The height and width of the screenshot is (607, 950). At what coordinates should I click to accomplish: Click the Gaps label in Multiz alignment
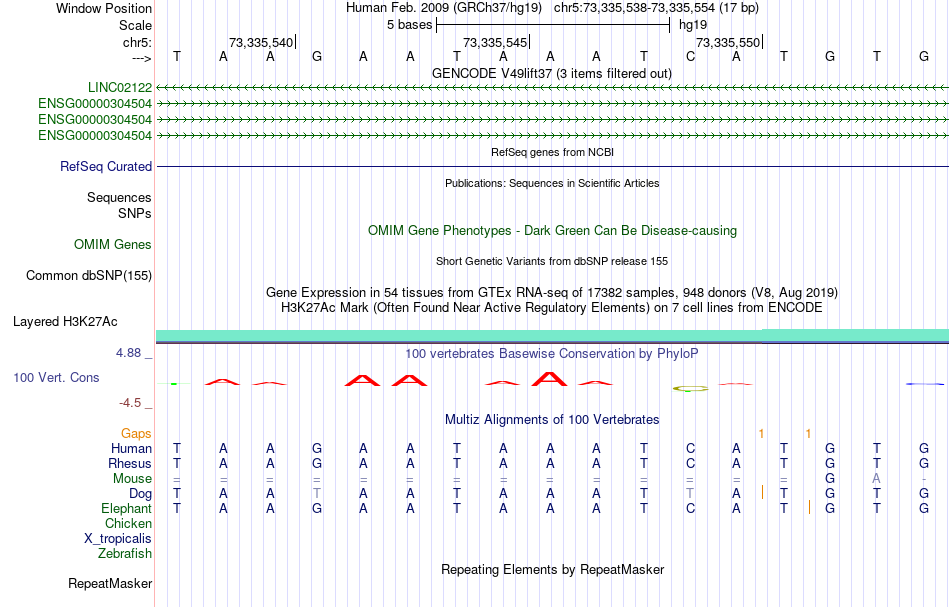136,434
